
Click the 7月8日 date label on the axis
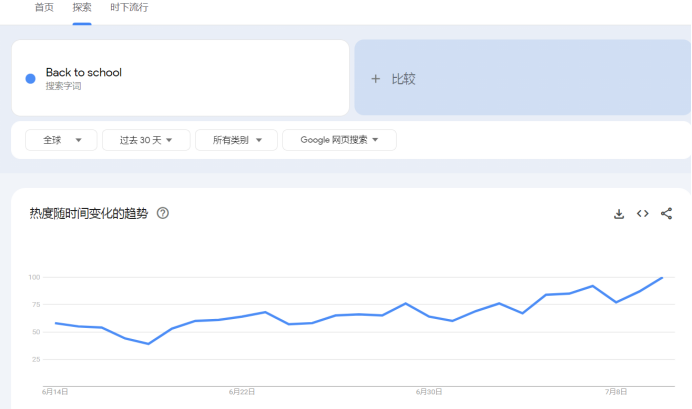click(615, 392)
